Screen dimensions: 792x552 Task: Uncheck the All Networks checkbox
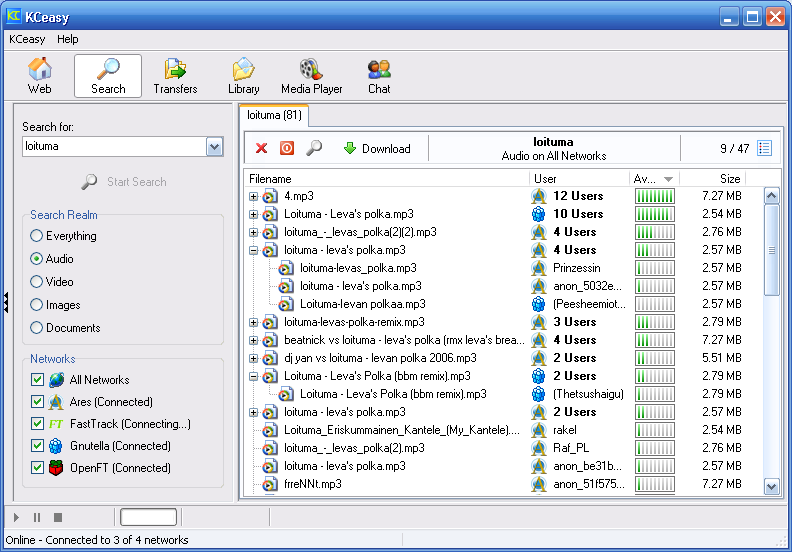(x=37, y=380)
